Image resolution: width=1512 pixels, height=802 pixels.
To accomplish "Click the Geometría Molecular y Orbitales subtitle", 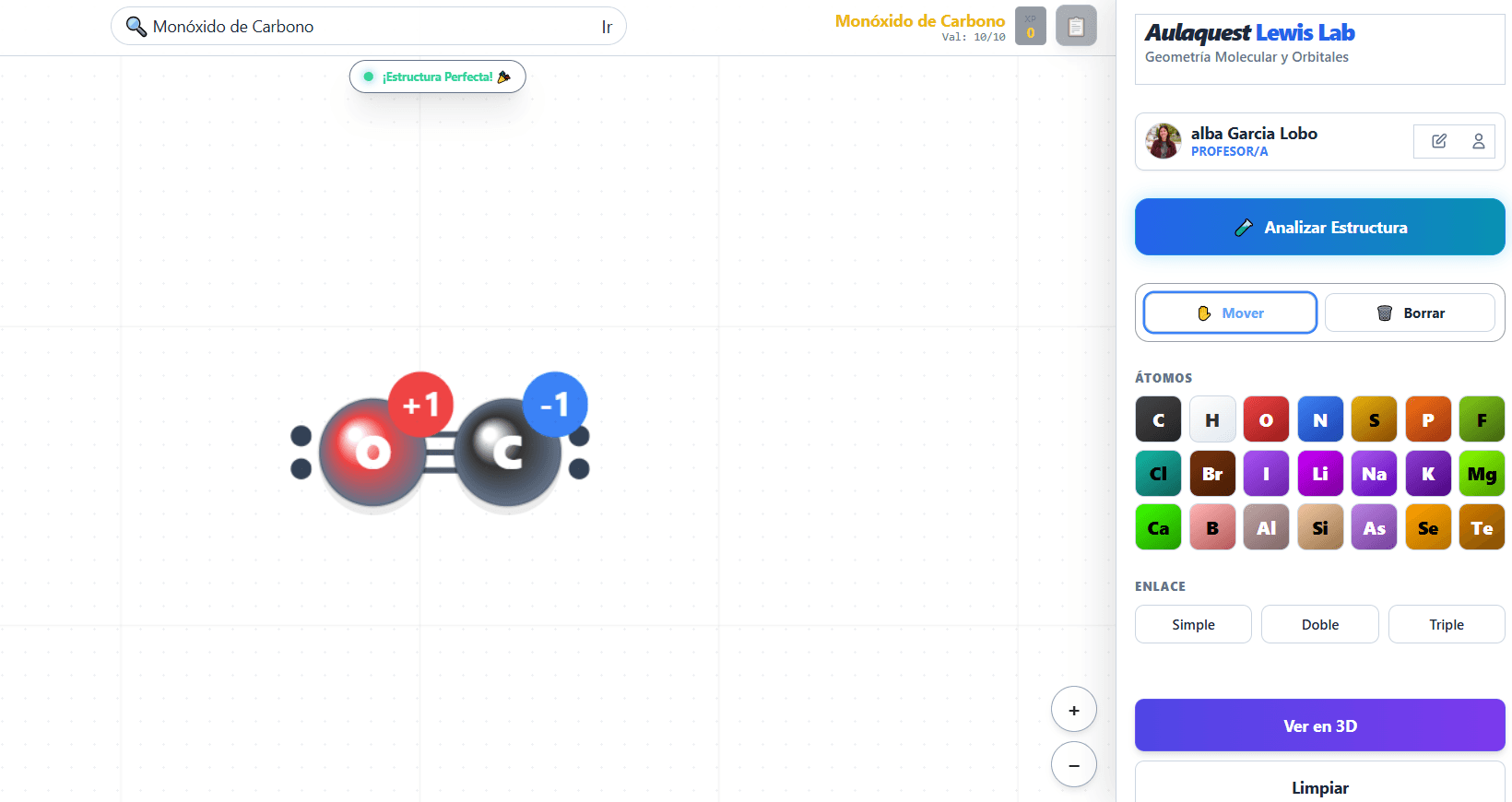I will pos(1246,57).
